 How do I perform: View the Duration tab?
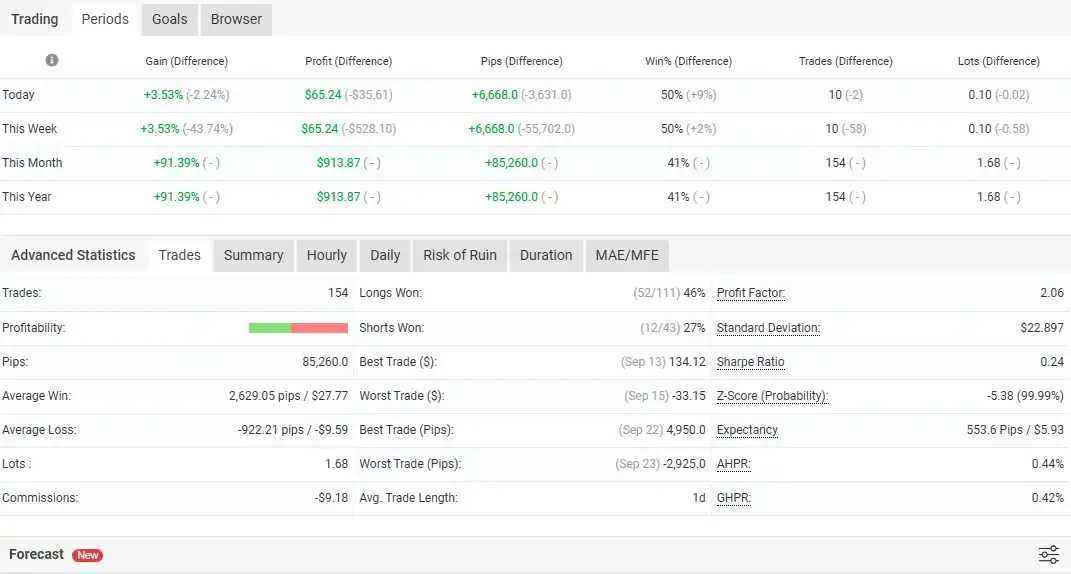(x=546, y=255)
